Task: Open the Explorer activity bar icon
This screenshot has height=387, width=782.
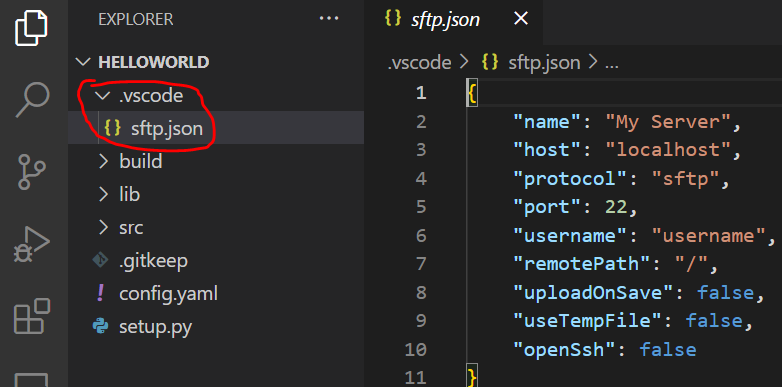Action: 31,28
